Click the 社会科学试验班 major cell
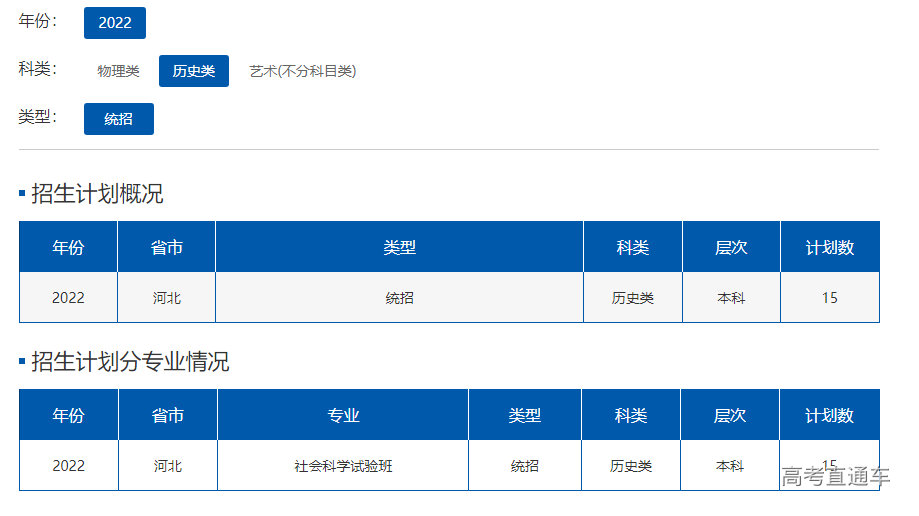Viewport: 919px width, 516px height. [343, 466]
